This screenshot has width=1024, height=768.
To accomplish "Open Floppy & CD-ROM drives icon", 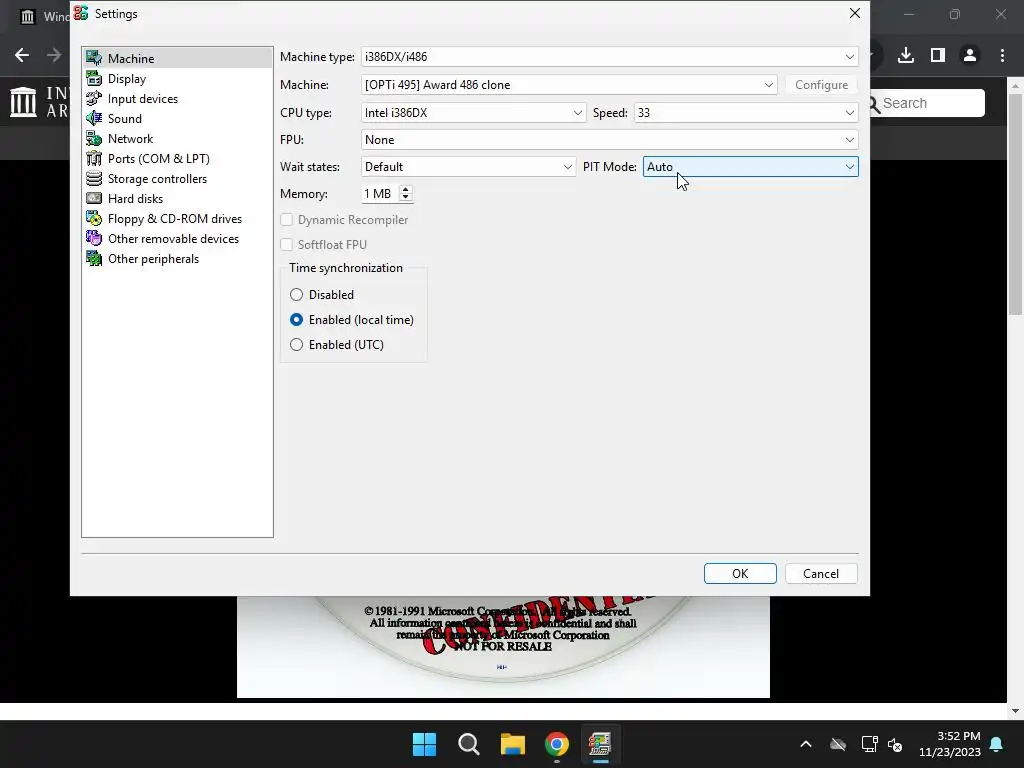I will click(x=94, y=219).
